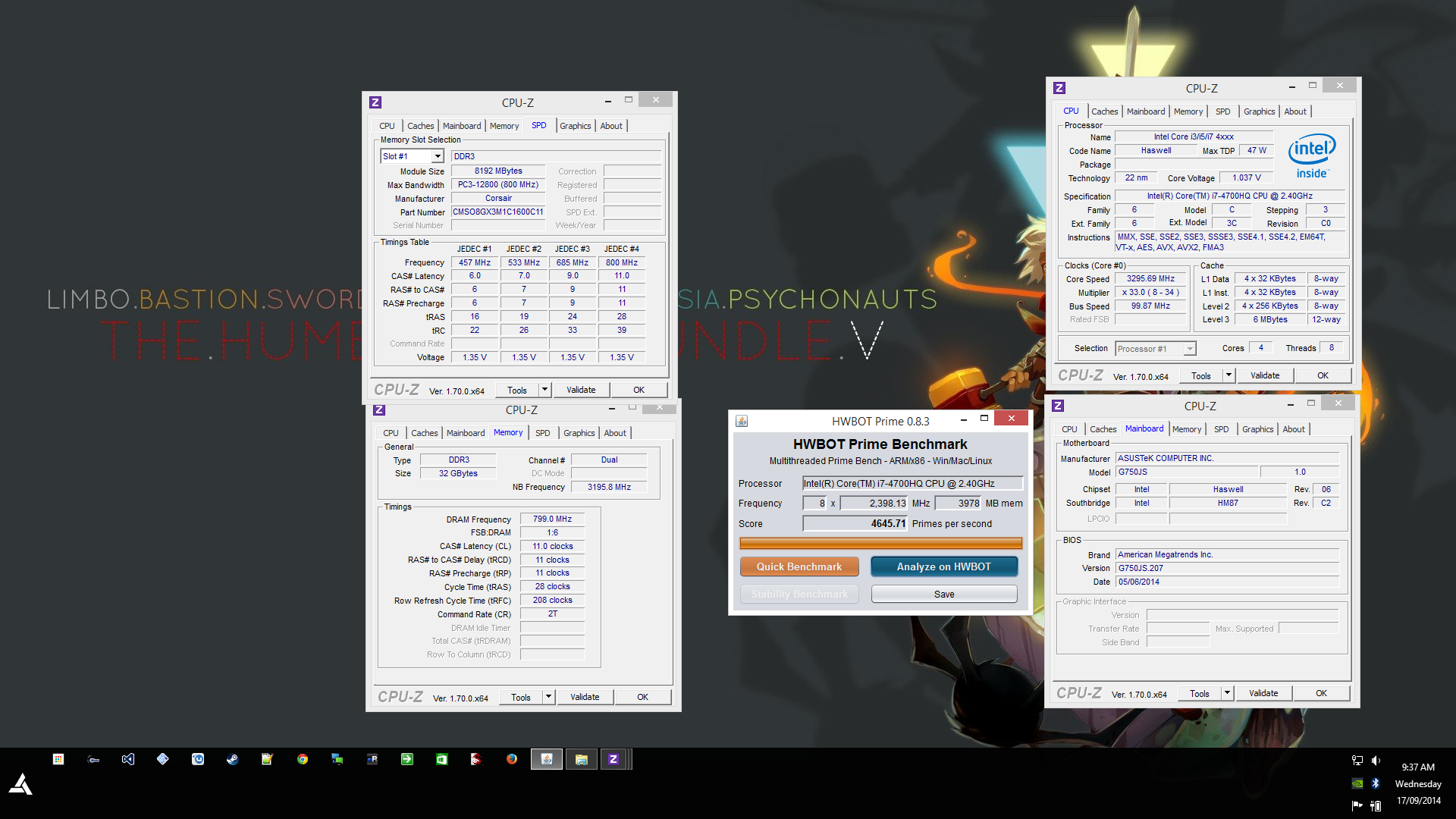
Task: Open the key-shaped password manager taskbar icon
Action: pyautogui.click(x=93, y=759)
